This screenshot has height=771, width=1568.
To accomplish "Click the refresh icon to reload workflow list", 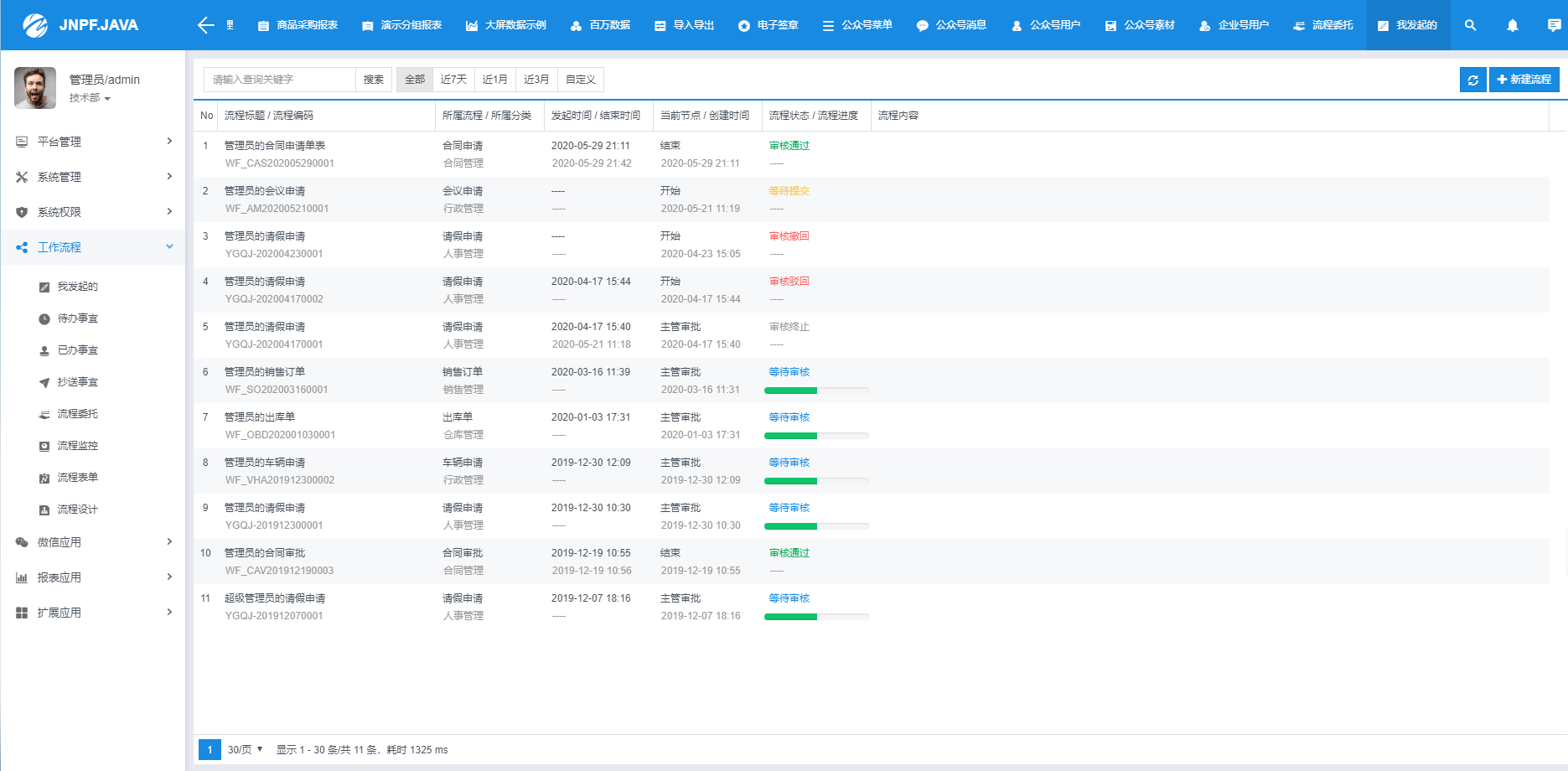I will pos(1472,79).
